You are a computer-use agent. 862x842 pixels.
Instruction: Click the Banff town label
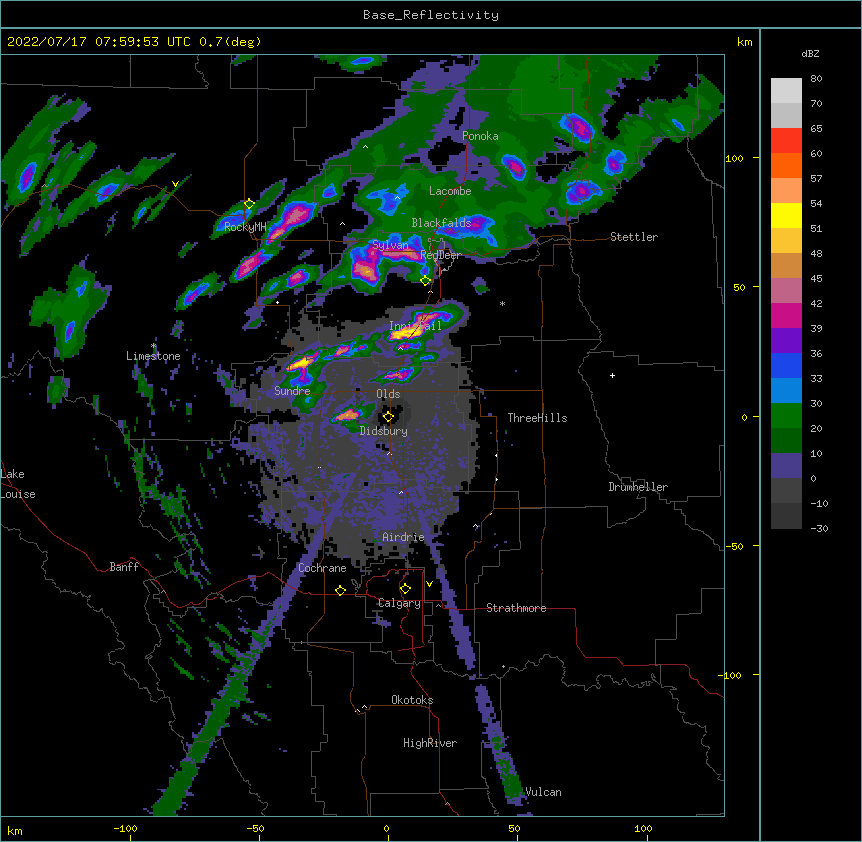click(124, 567)
